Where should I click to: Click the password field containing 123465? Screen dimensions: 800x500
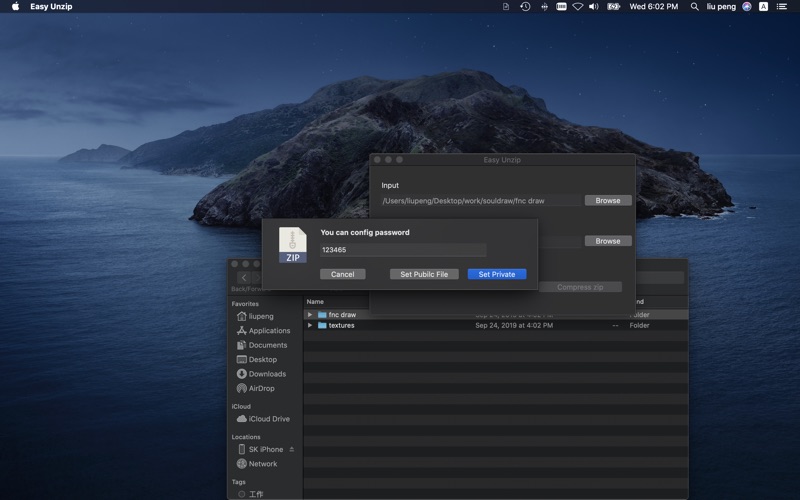tap(403, 249)
